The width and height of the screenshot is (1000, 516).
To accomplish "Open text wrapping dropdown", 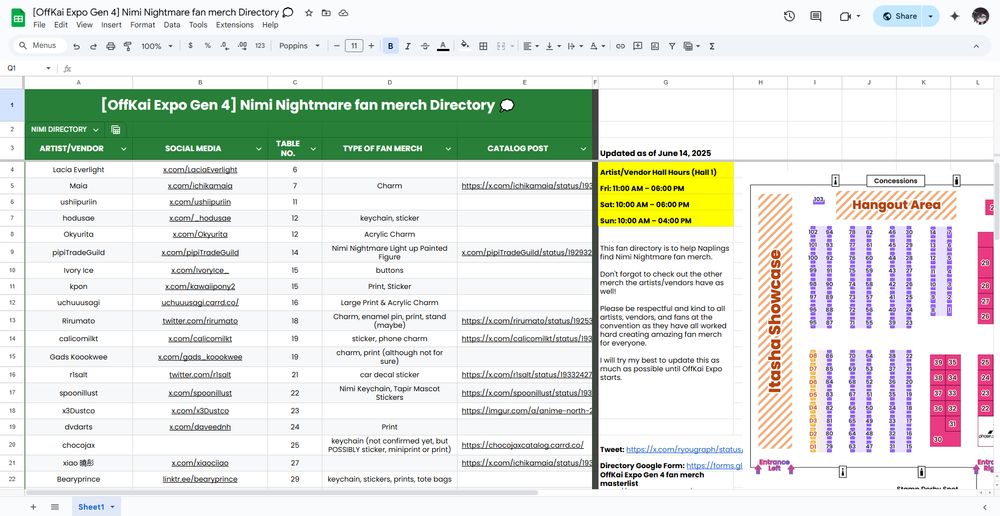I will coord(575,46).
